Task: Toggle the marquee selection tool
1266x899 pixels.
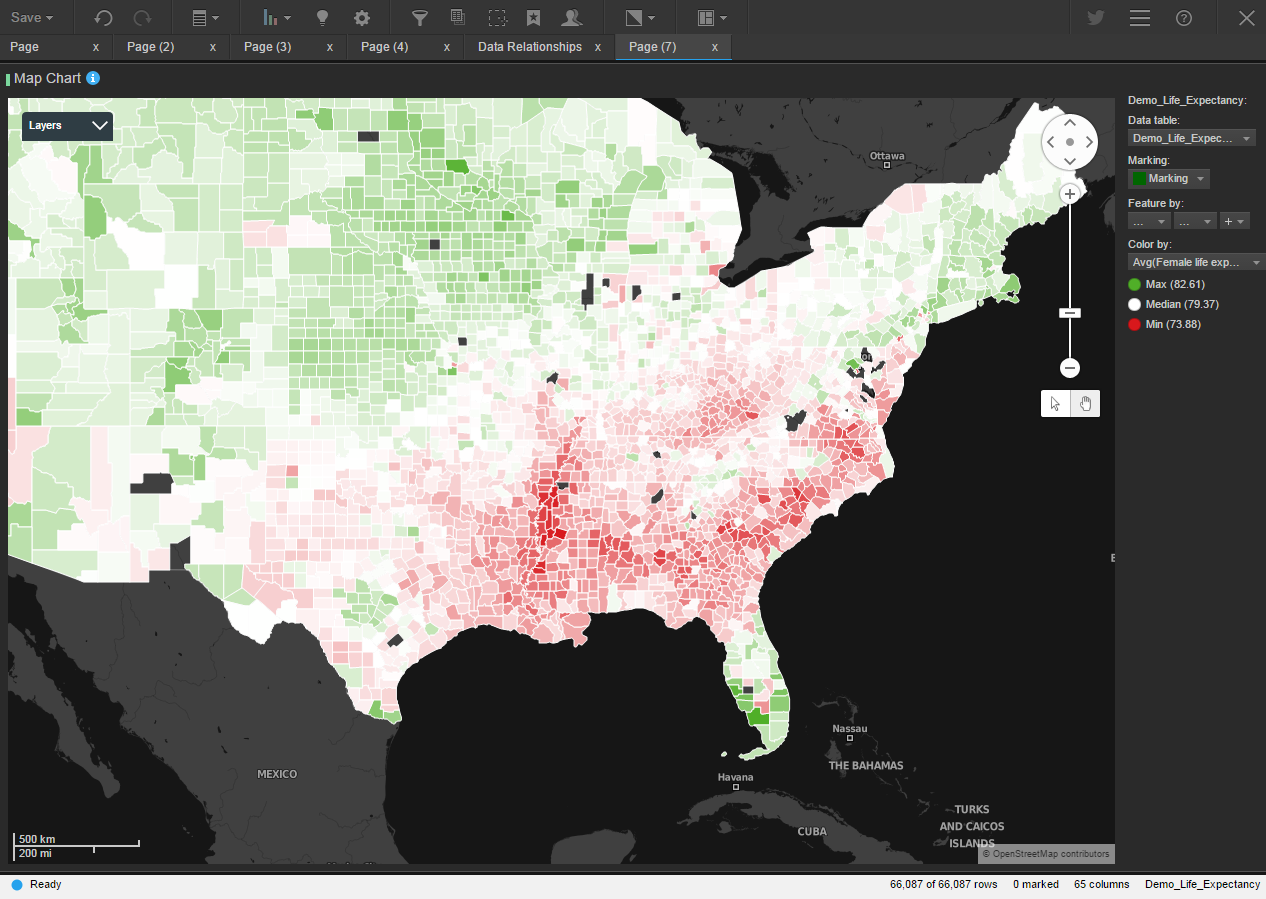Action: (x=496, y=18)
